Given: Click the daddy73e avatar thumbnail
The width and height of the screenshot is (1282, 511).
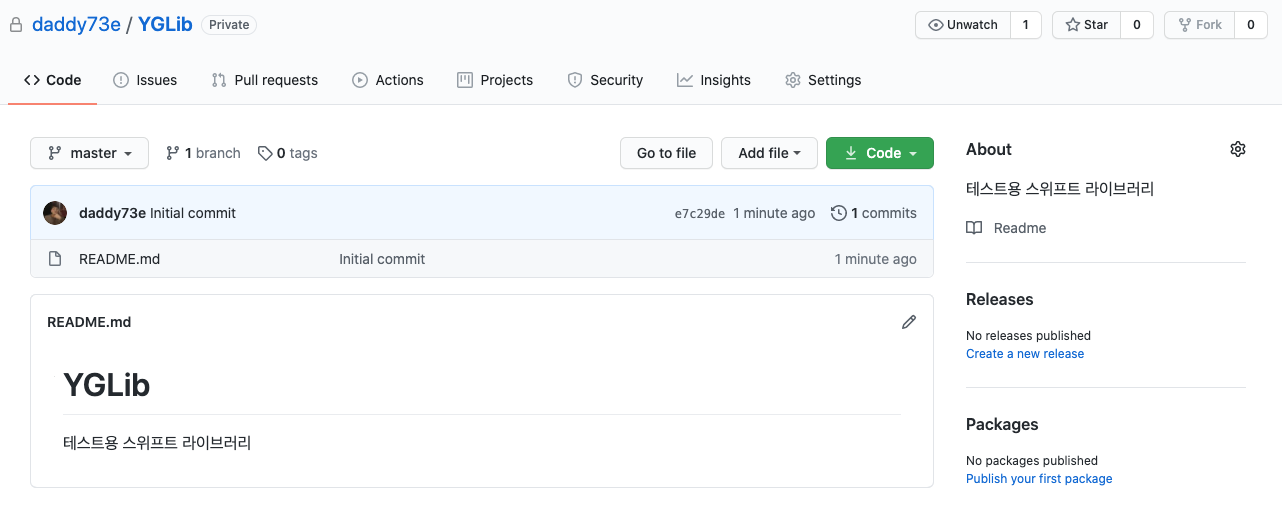Looking at the screenshot, I should coord(55,213).
